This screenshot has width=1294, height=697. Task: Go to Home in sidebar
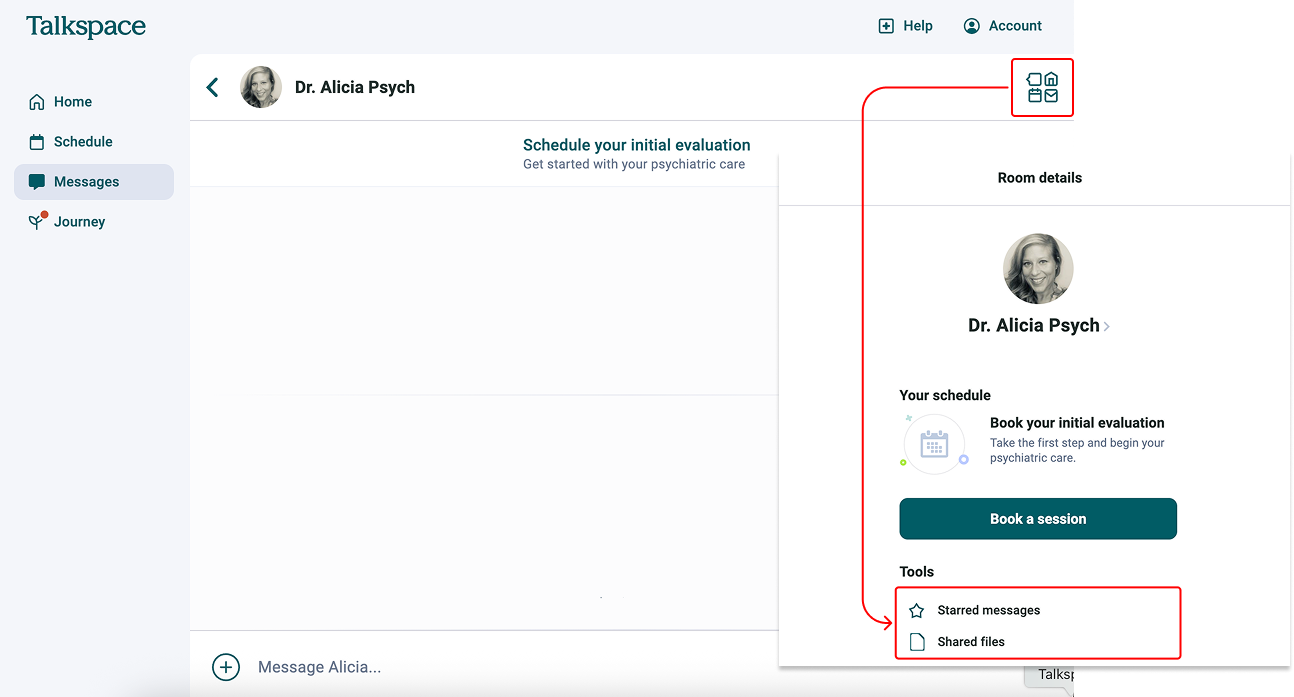point(94,102)
